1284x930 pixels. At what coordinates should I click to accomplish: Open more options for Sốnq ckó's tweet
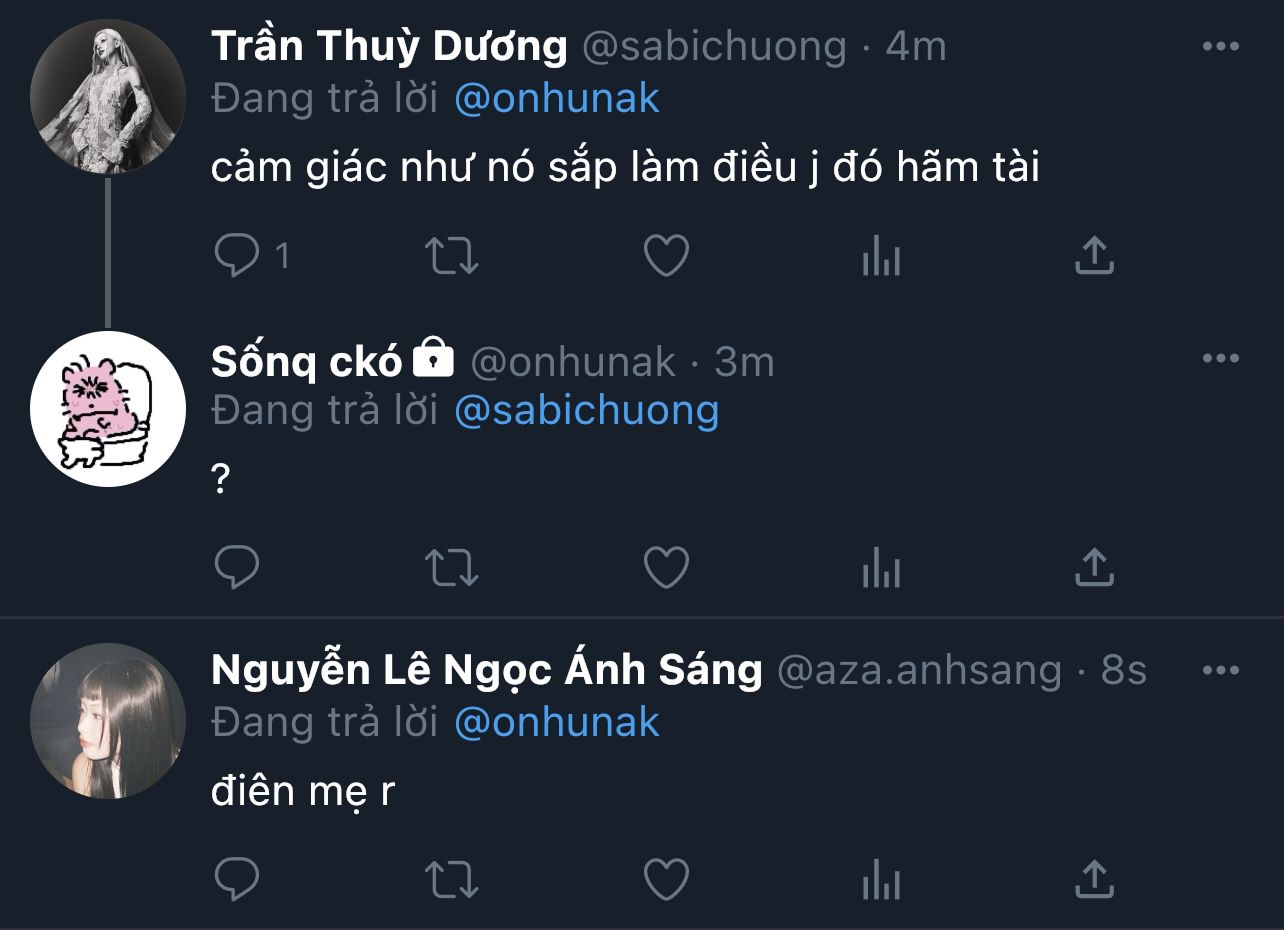[x=1220, y=359]
